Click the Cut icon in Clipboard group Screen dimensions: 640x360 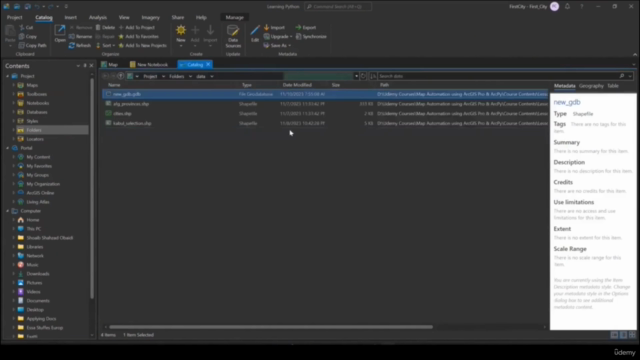click(x=22, y=27)
